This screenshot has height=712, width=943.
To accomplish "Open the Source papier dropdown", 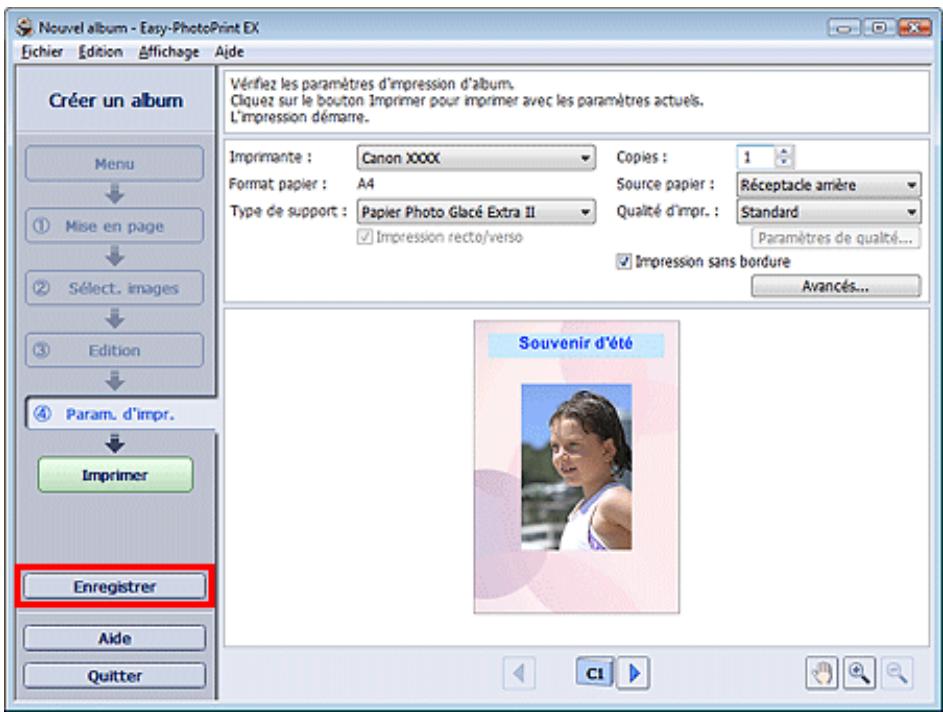I will [x=828, y=185].
